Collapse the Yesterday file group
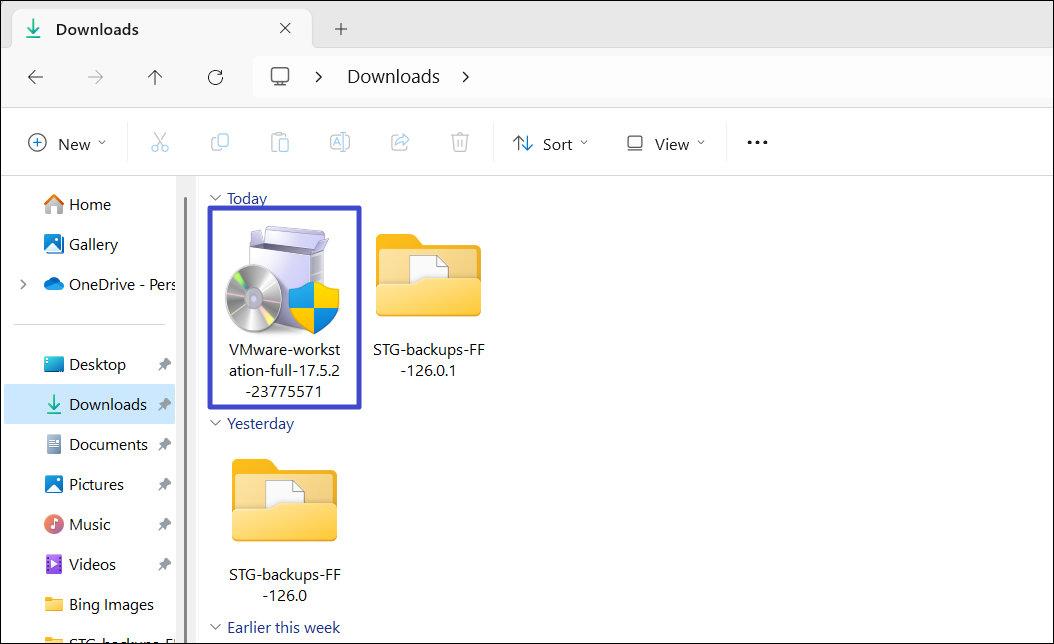The image size is (1054, 644). (x=214, y=424)
